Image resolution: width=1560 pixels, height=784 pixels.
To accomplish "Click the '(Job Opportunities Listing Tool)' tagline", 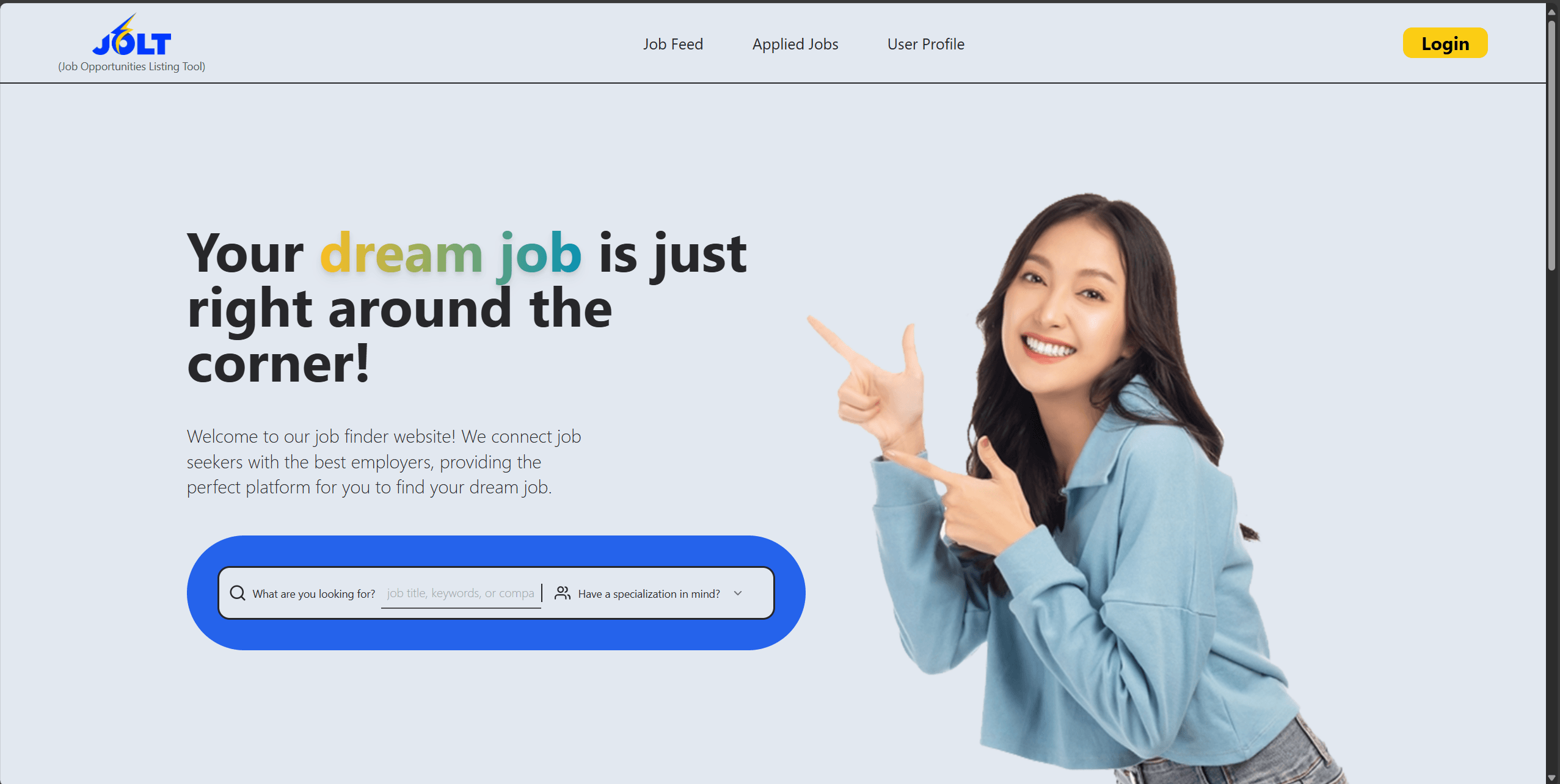I will [x=131, y=67].
